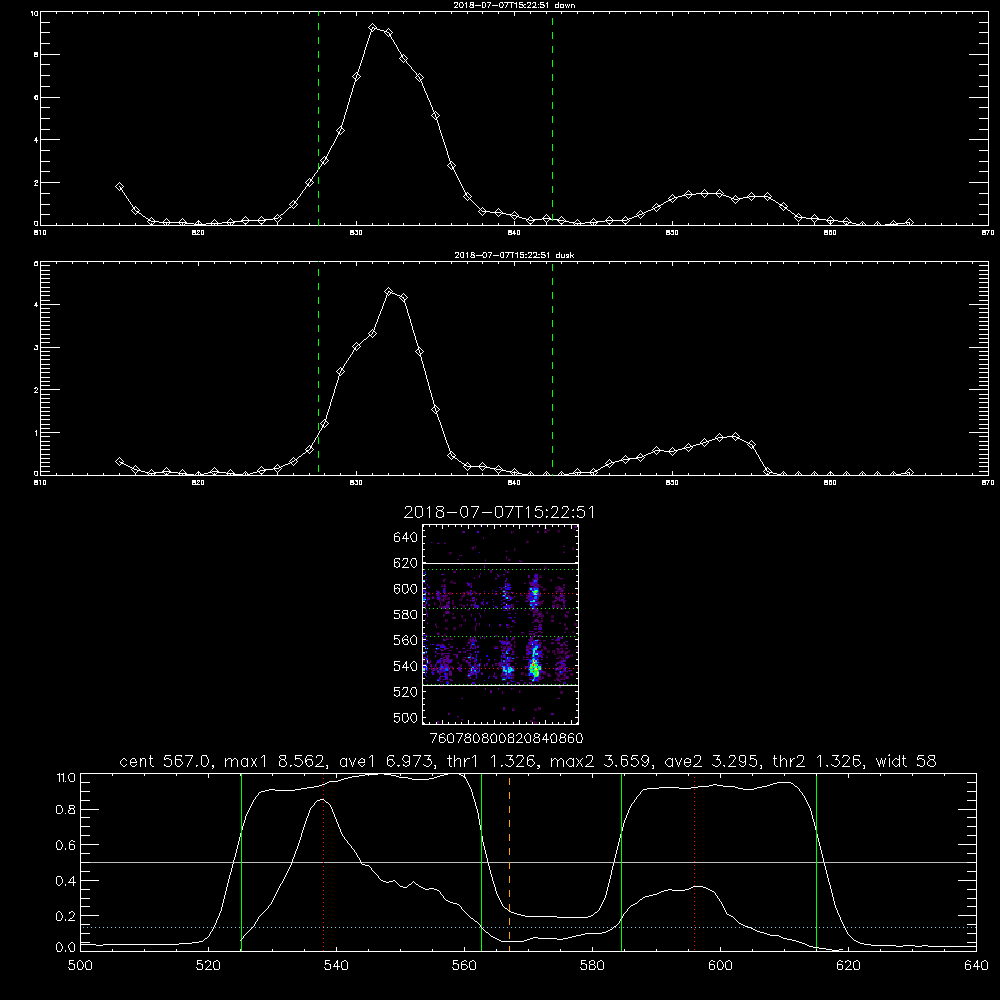Click the '2018-07-07T15:22:51 dawn' plot title

point(514,5)
